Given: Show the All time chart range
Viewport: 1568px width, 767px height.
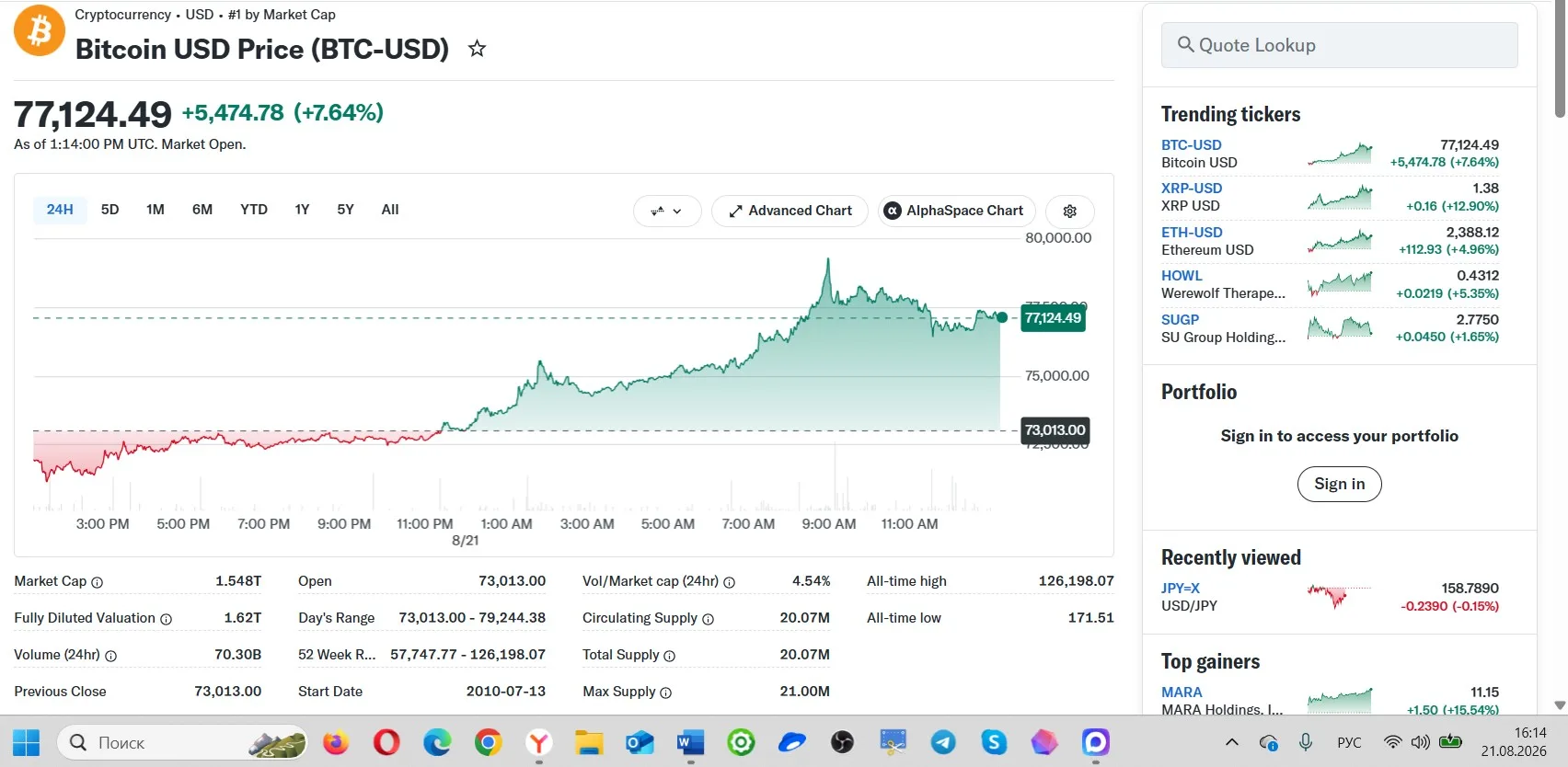Looking at the screenshot, I should tap(390, 210).
